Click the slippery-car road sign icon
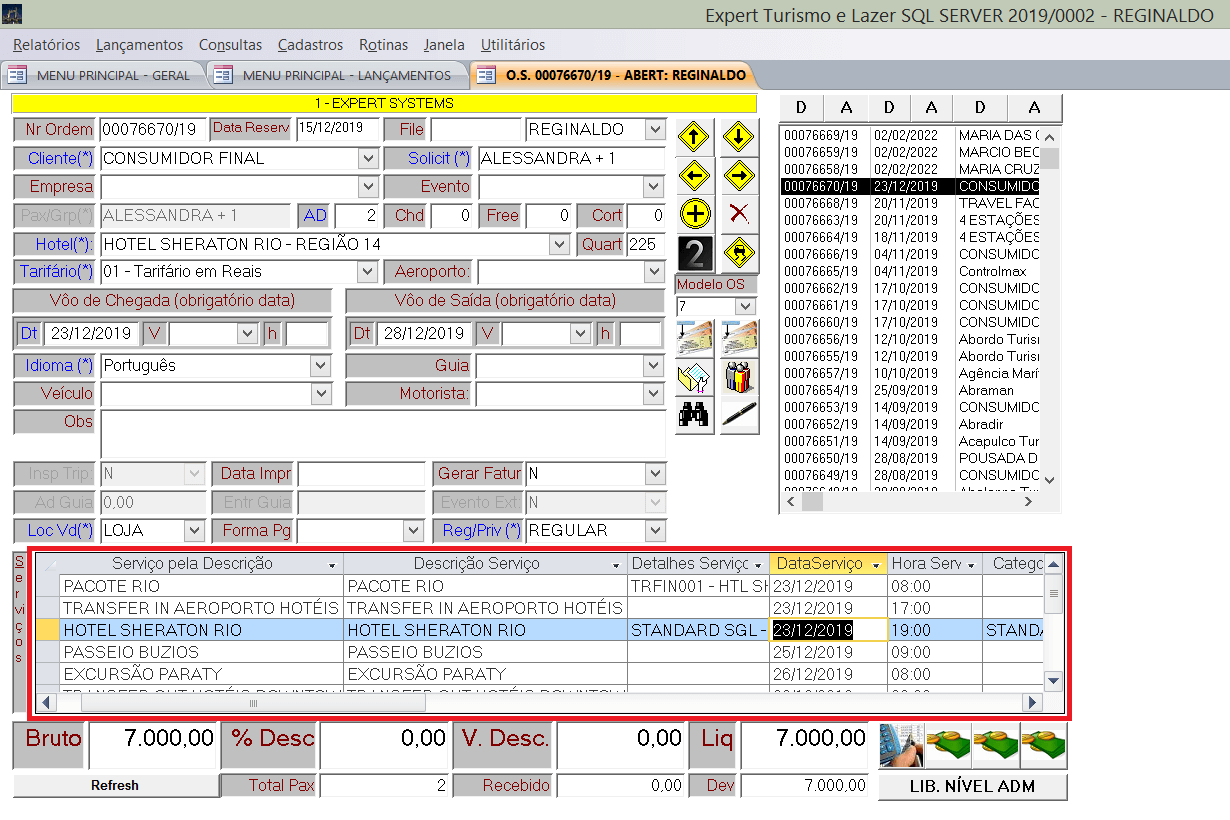 pos(739,253)
